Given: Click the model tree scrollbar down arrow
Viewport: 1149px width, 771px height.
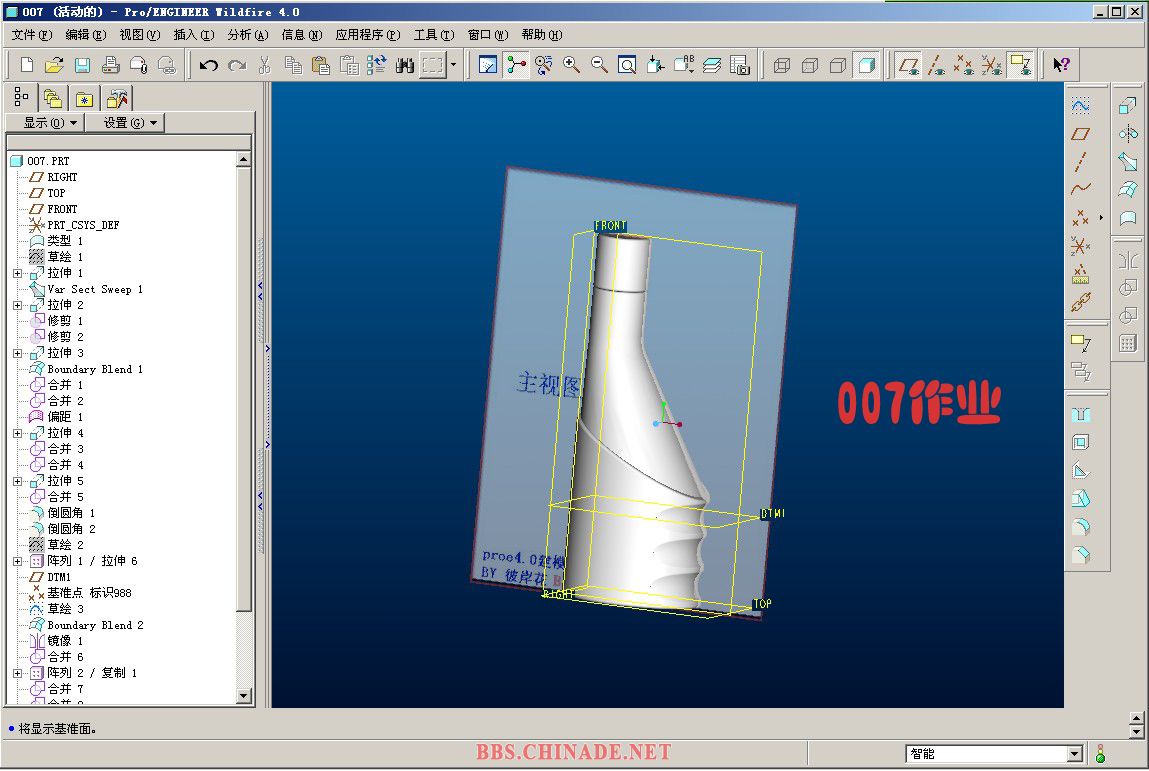Looking at the screenshot, I should [244, 695].
